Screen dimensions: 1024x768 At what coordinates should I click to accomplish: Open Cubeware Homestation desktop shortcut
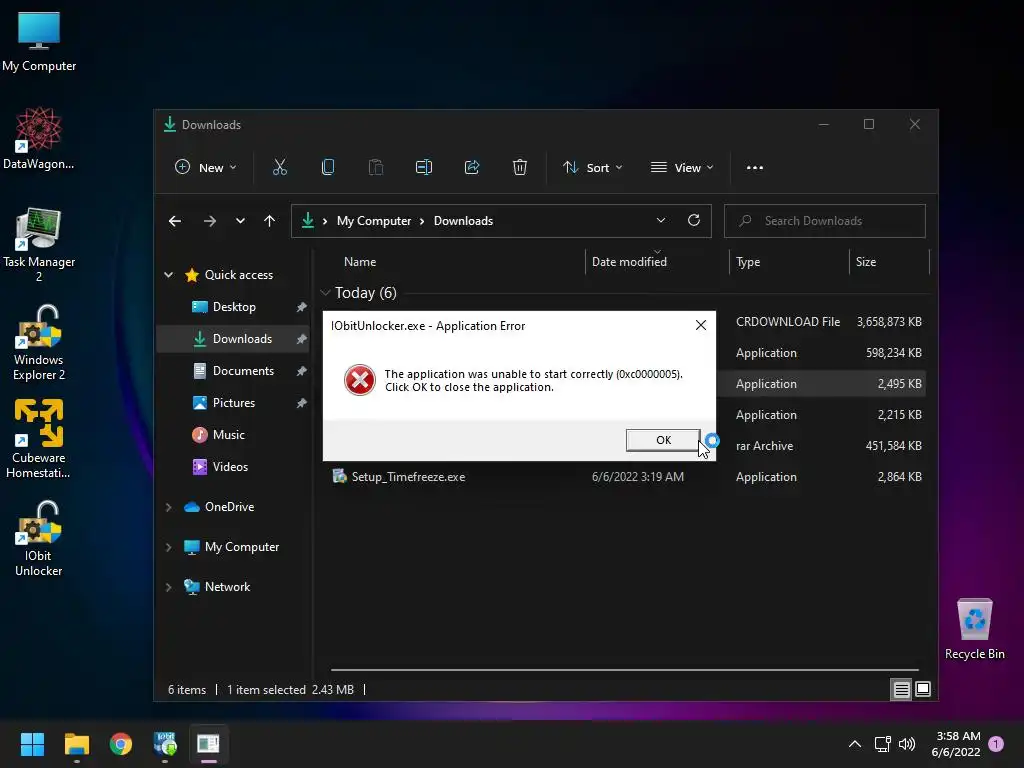tap(39, 439)
